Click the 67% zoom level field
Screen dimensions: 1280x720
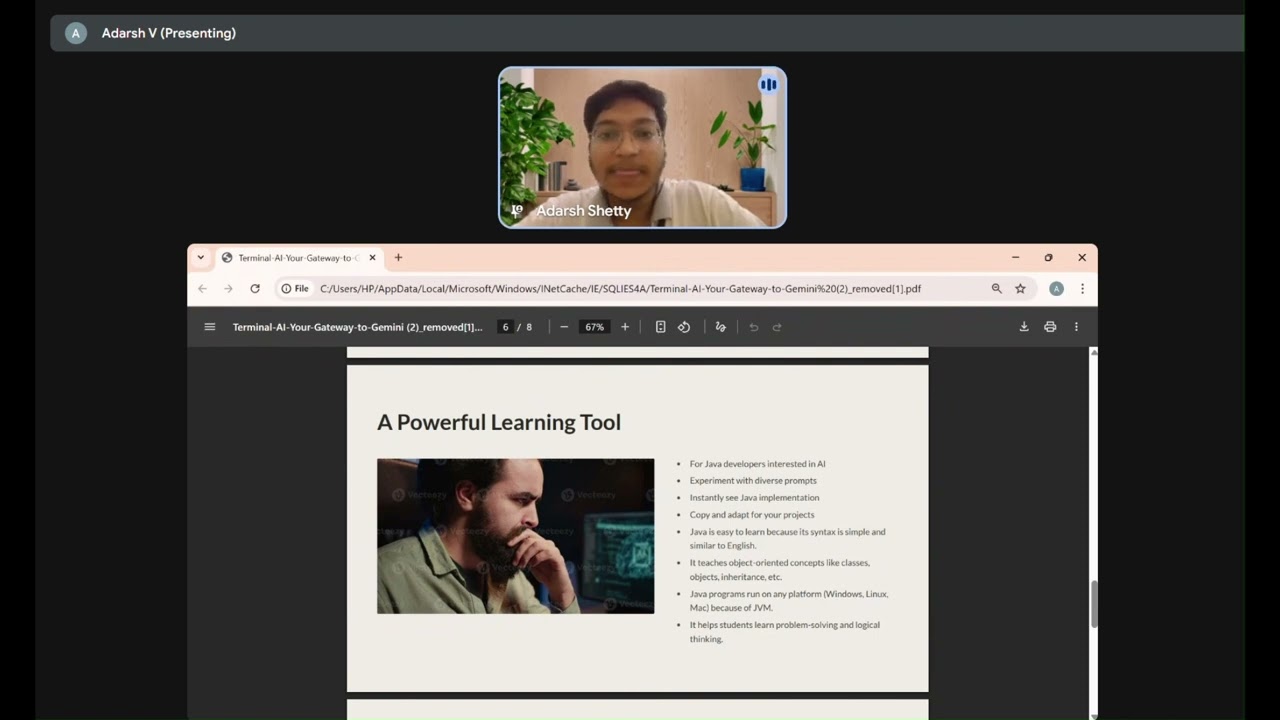tap(595, 327)
